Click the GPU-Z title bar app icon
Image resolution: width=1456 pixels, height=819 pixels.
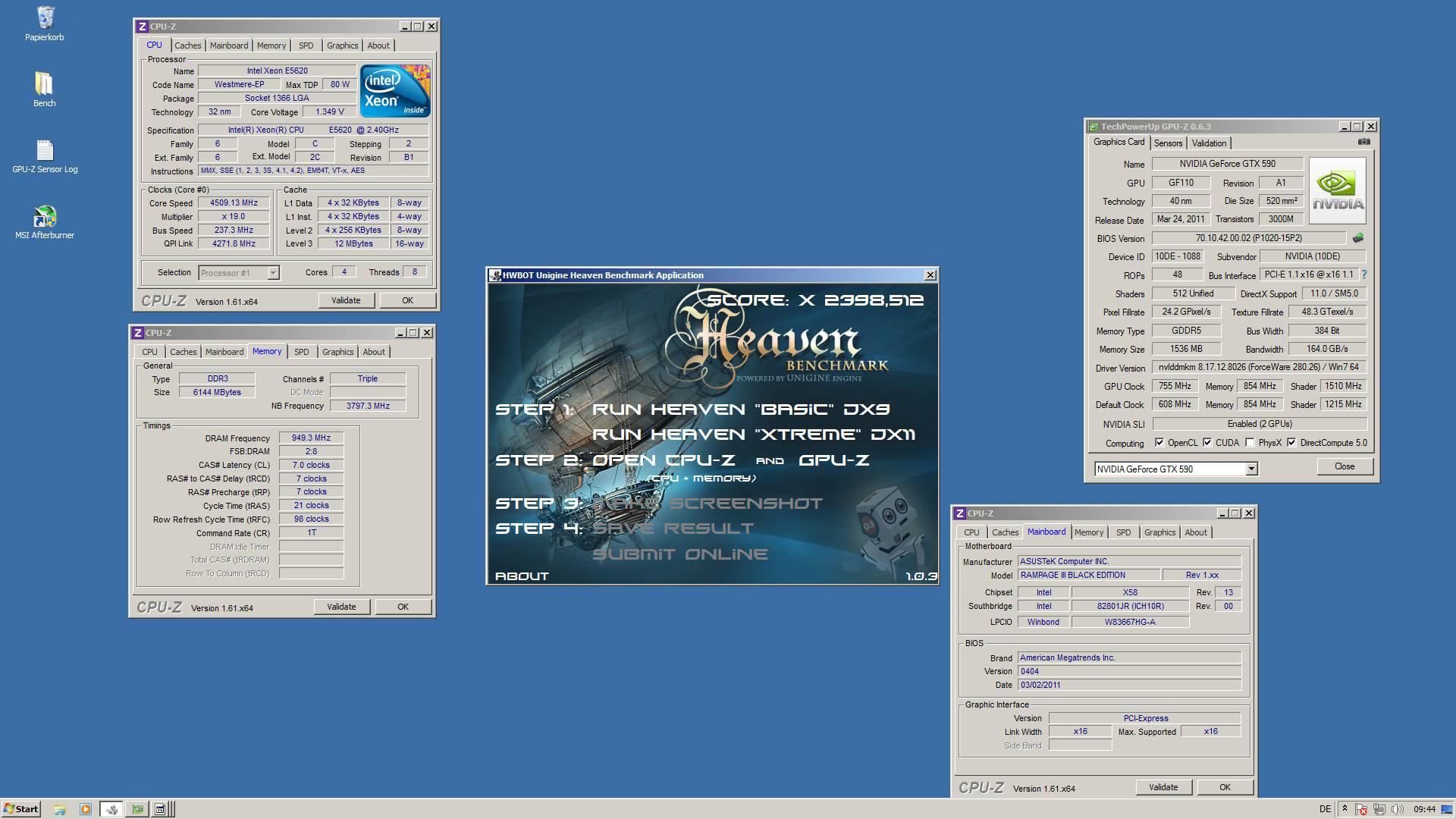1093,127
